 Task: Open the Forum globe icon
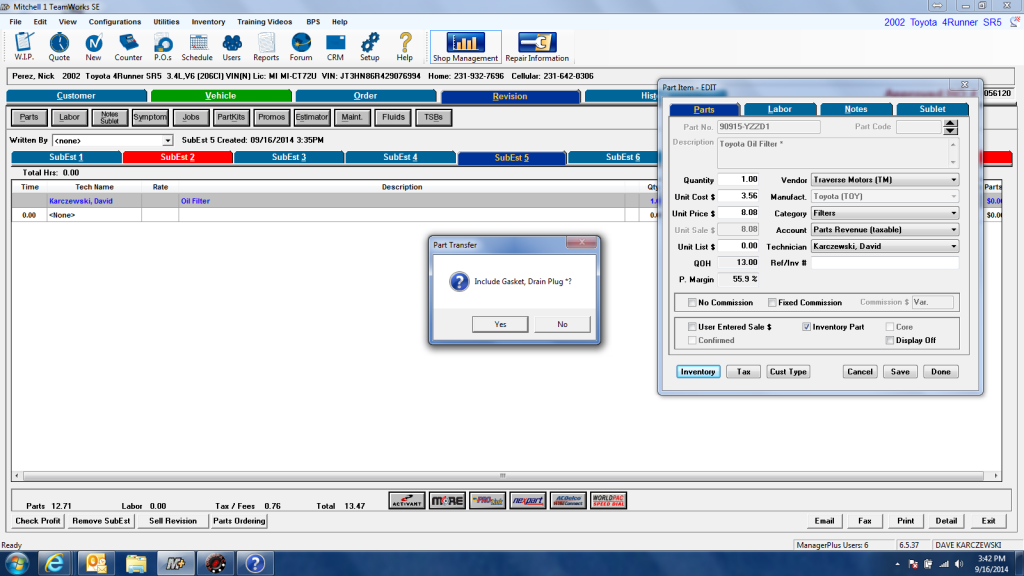(301, 46)
